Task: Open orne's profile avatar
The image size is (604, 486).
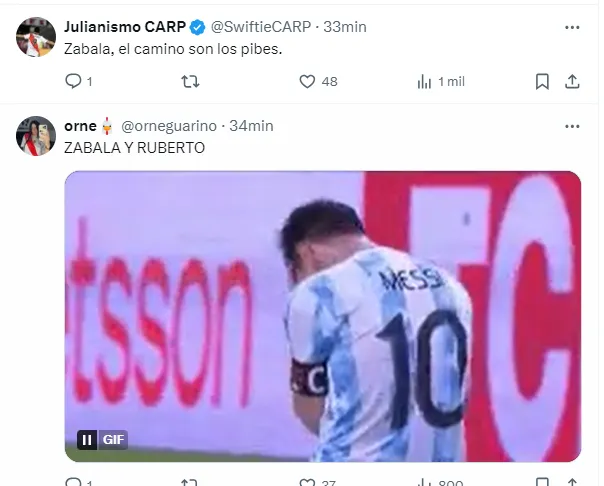Action: 36,136
